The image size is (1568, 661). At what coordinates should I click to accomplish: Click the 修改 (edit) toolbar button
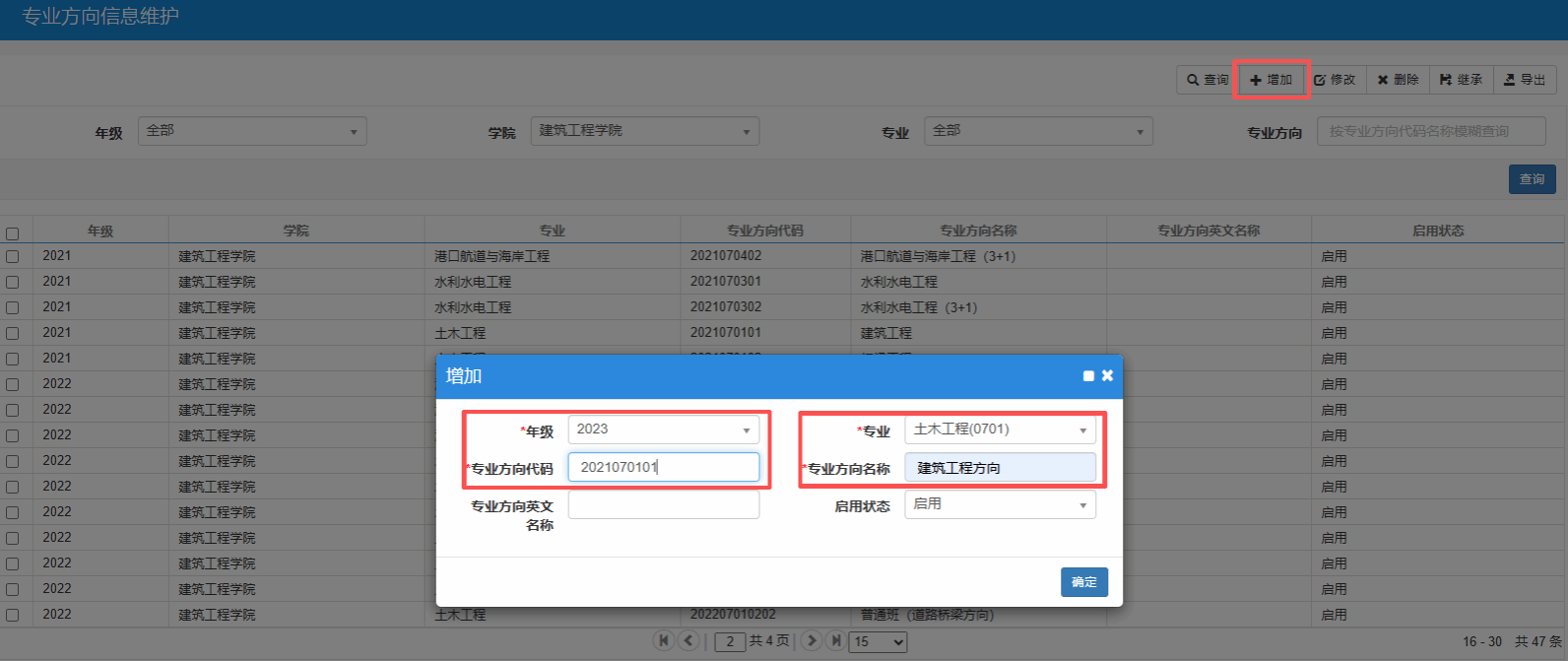(1335, 80)
